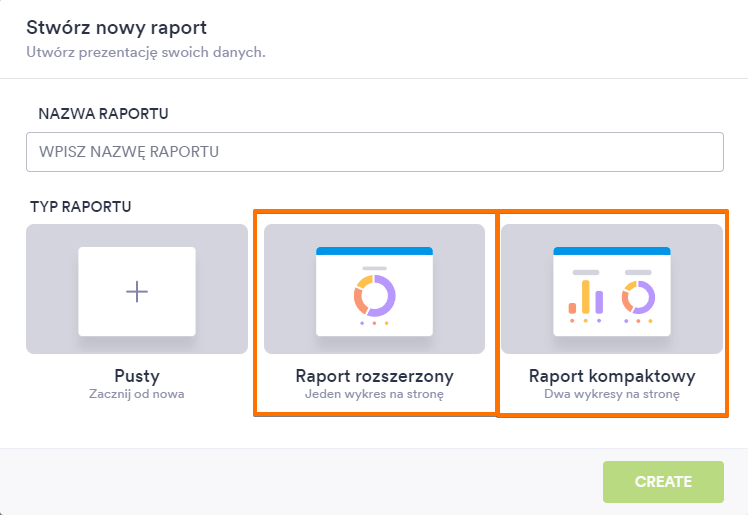The width and height of the screenshot is (748, 515).
Task: Click the donut chart icon in Raport kompaktowy
Action: 638,296
